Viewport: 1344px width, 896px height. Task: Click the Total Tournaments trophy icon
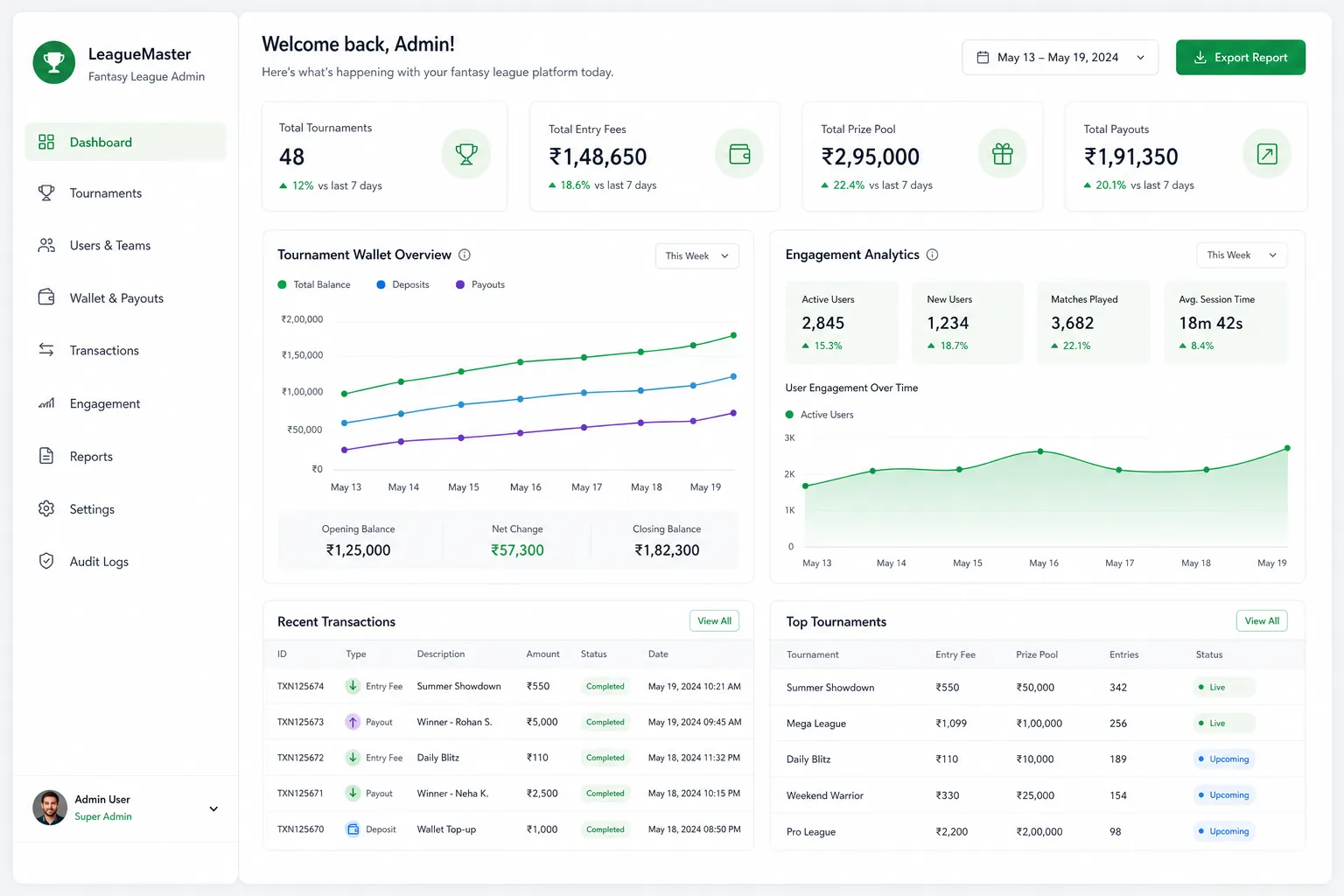point(466,154)
